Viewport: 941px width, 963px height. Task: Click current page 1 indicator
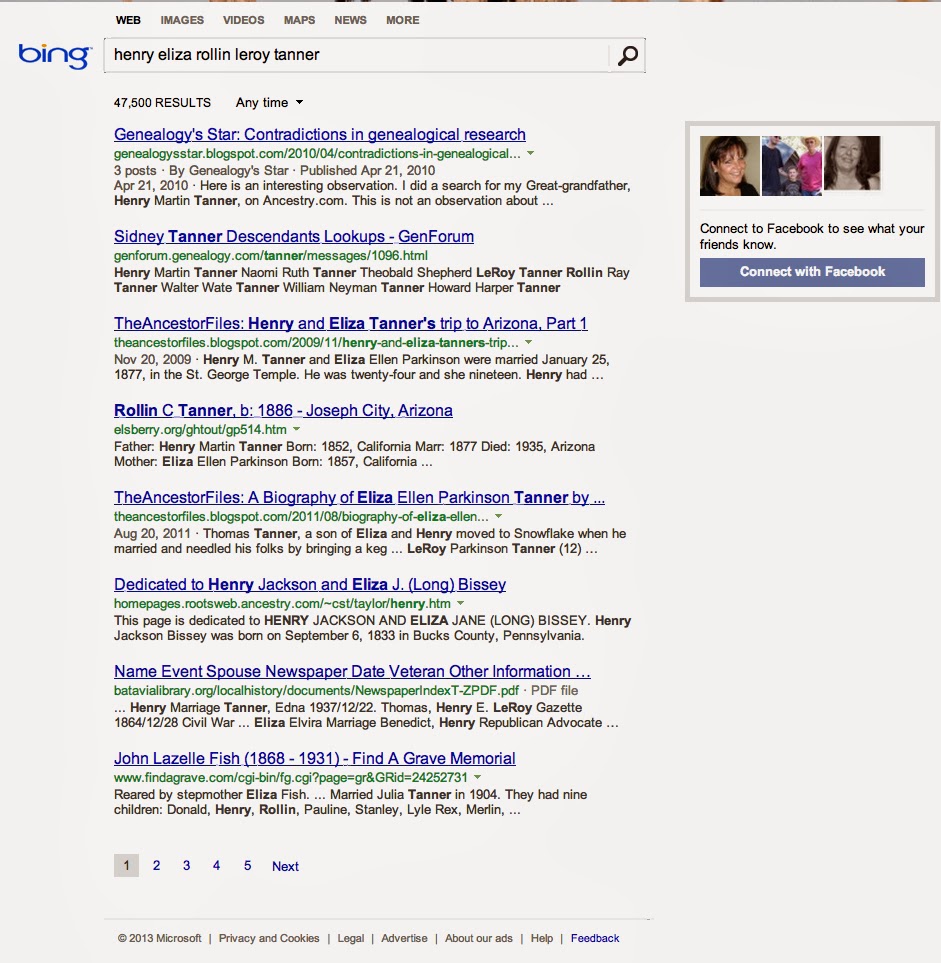126,865
